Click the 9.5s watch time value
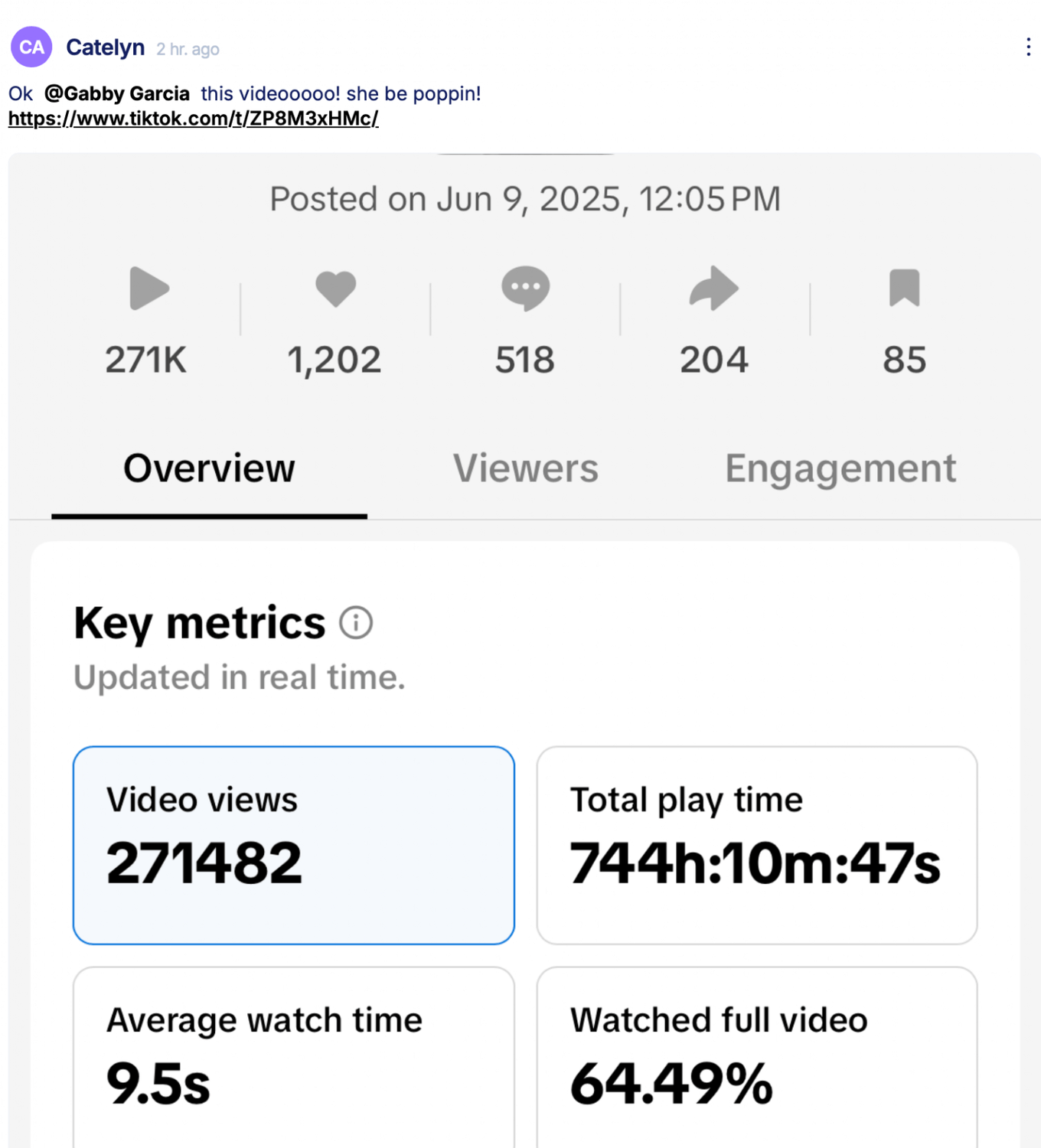This screenshot has width=1041, height=1148. [158, 1083]
